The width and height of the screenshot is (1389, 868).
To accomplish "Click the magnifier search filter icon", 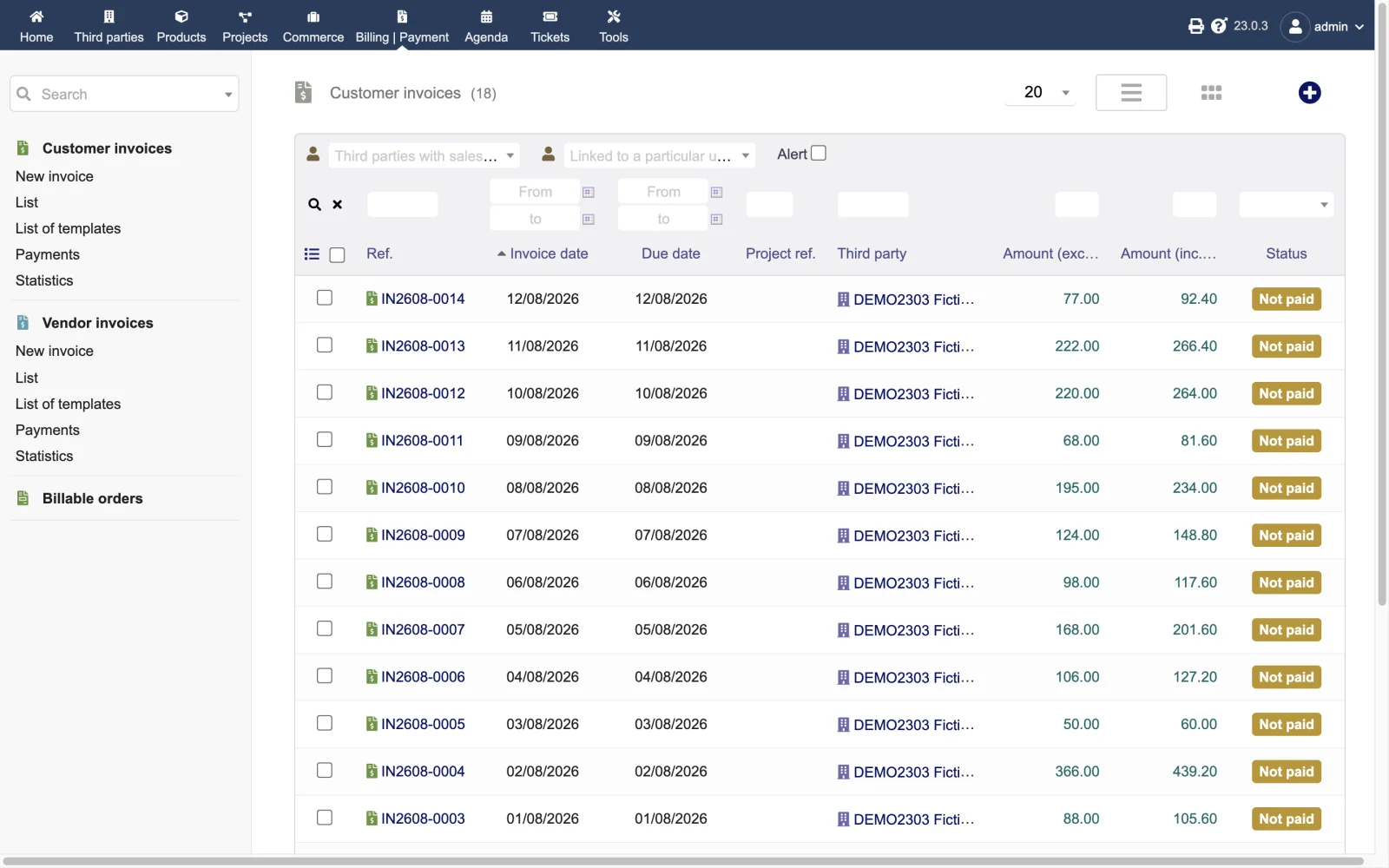I will click(x=314, y=205).
